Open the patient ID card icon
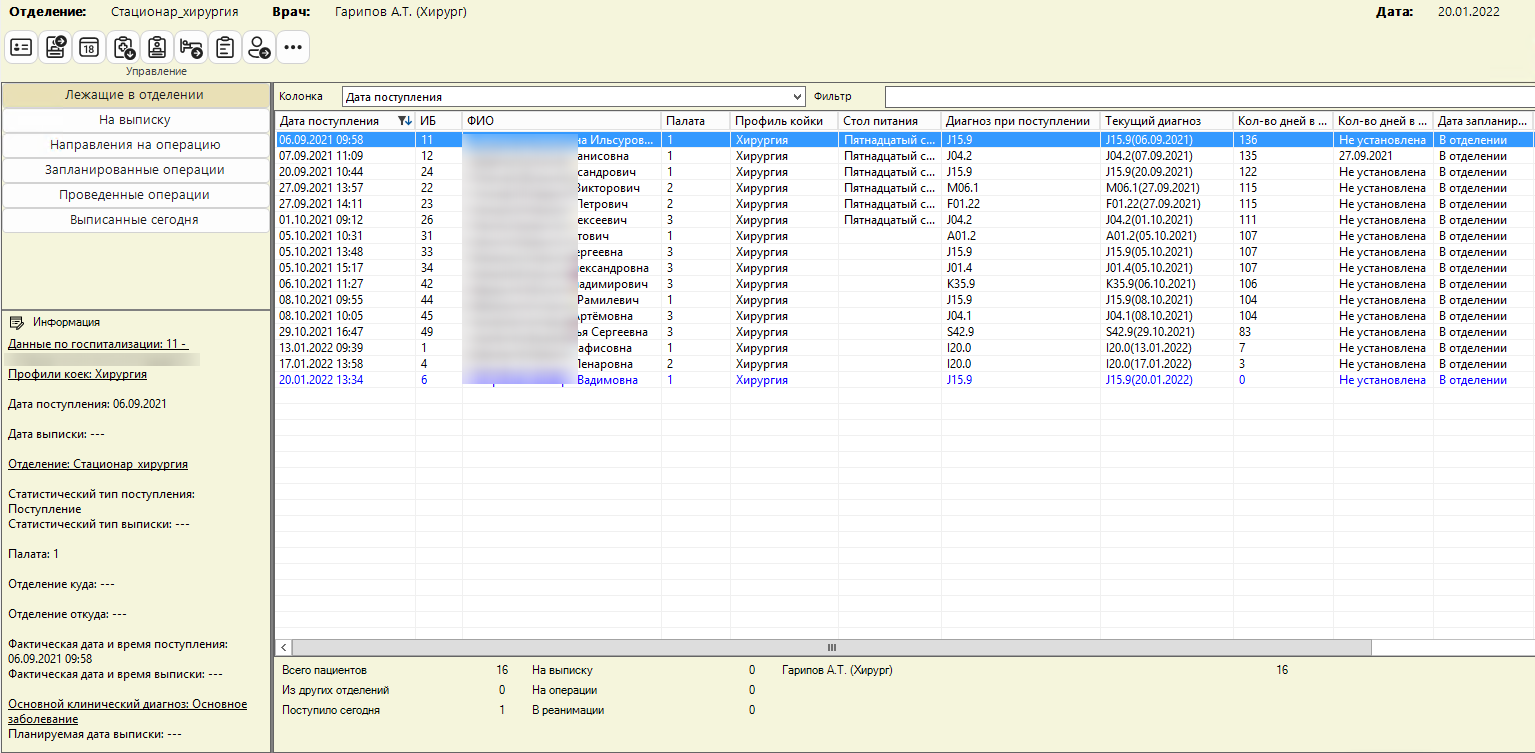The width and height of the screenshot is (1535, 753). tap(22, 47)
